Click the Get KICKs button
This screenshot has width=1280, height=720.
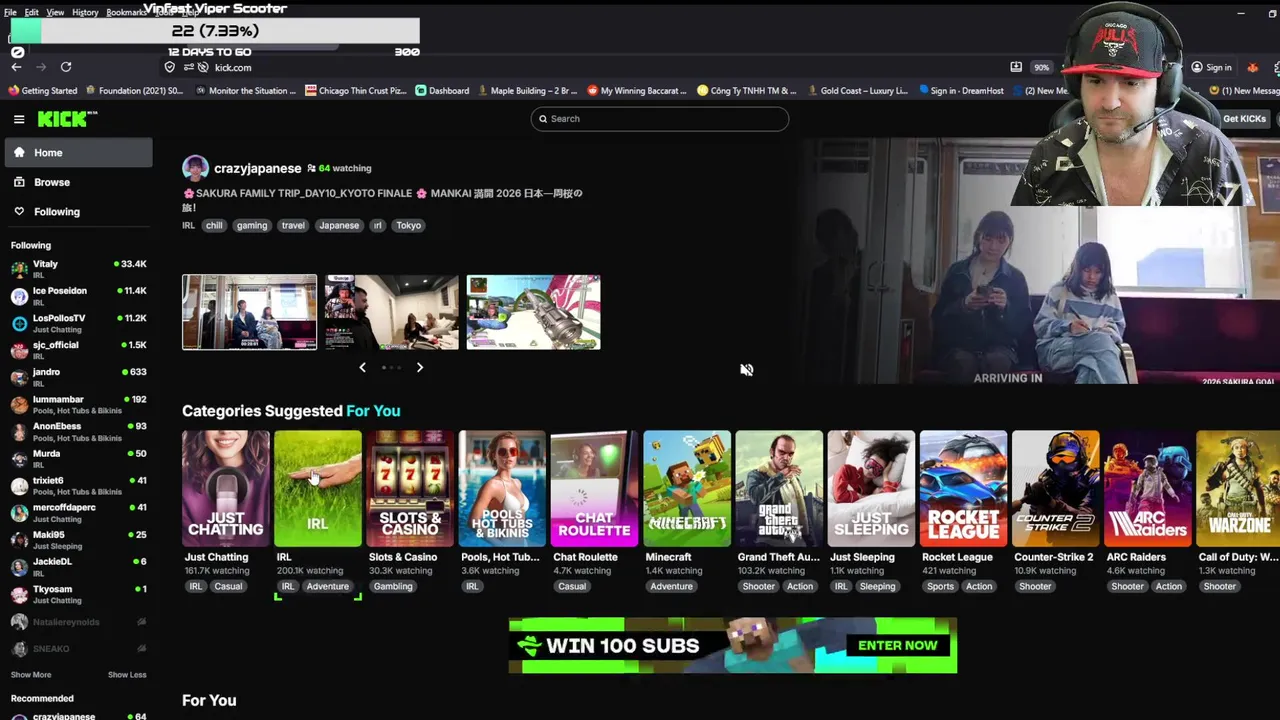coord(1244,119)
